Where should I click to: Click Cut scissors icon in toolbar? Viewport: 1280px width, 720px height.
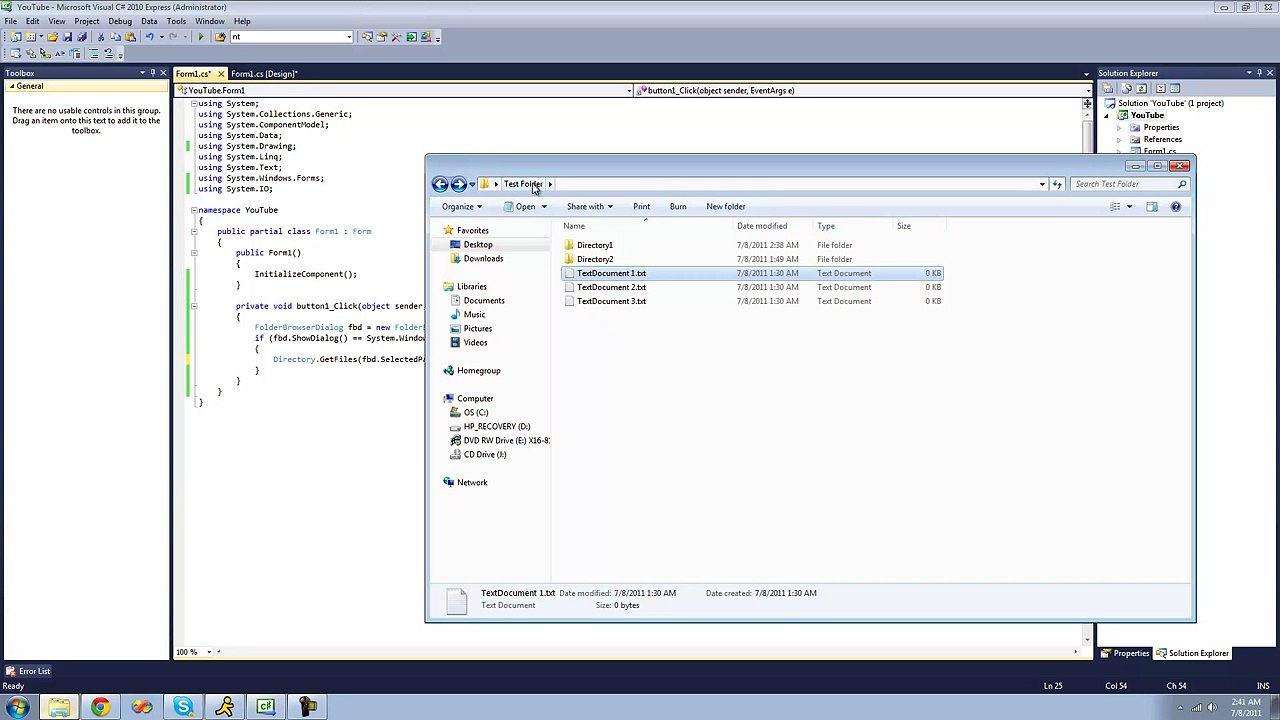click(101, 37)
